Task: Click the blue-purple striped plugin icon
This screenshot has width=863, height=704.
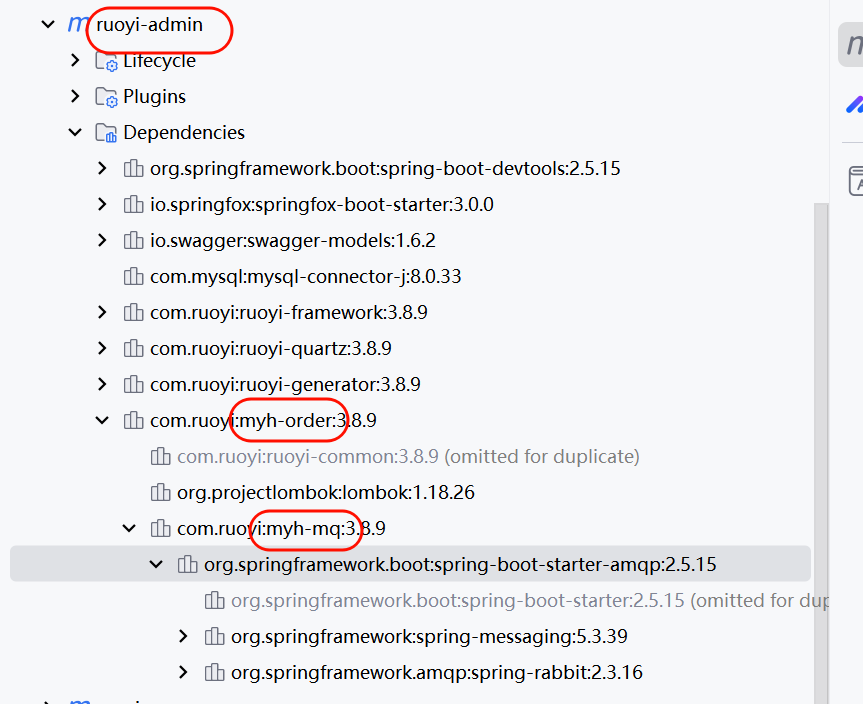Action: point(854,104)
